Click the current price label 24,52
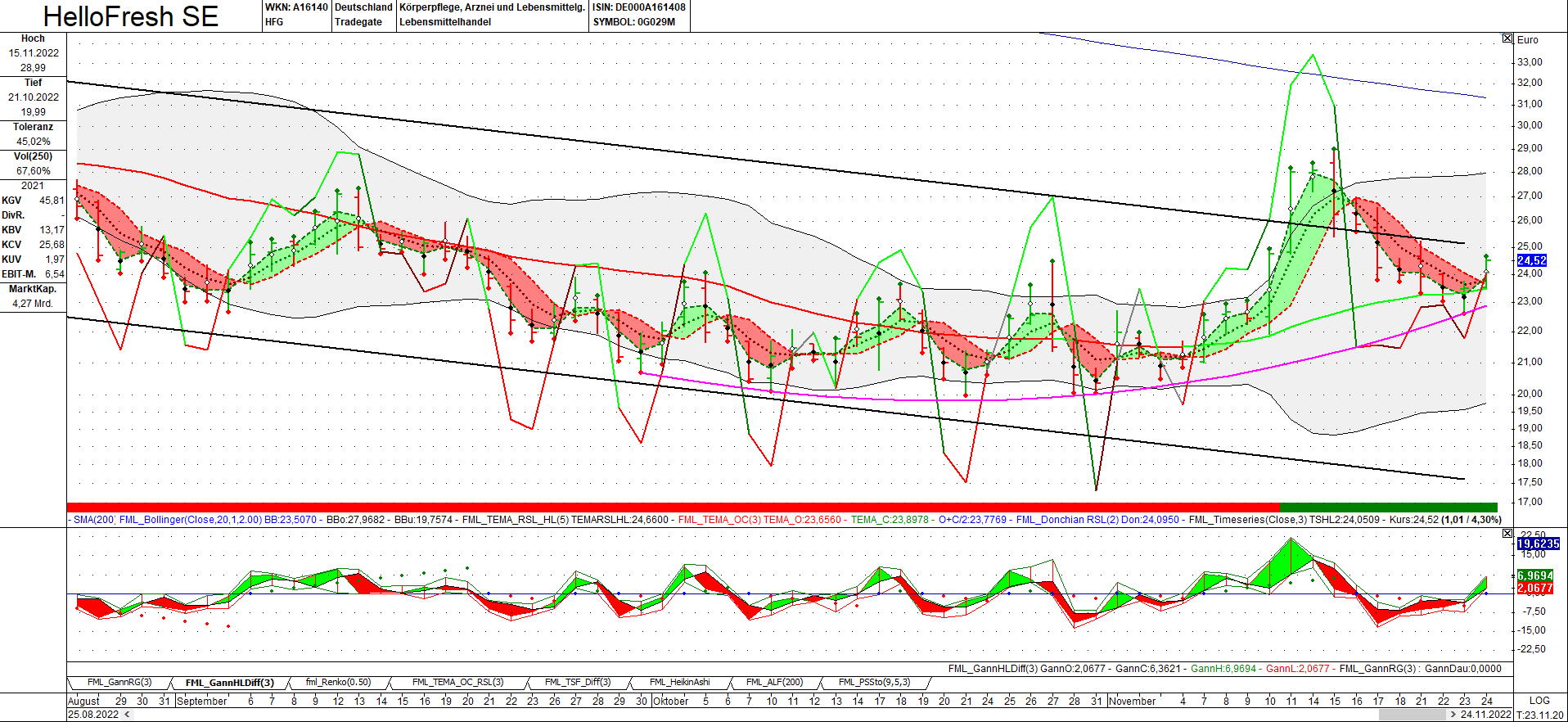Screen dimensions: 1568x722 point(1532,260)
